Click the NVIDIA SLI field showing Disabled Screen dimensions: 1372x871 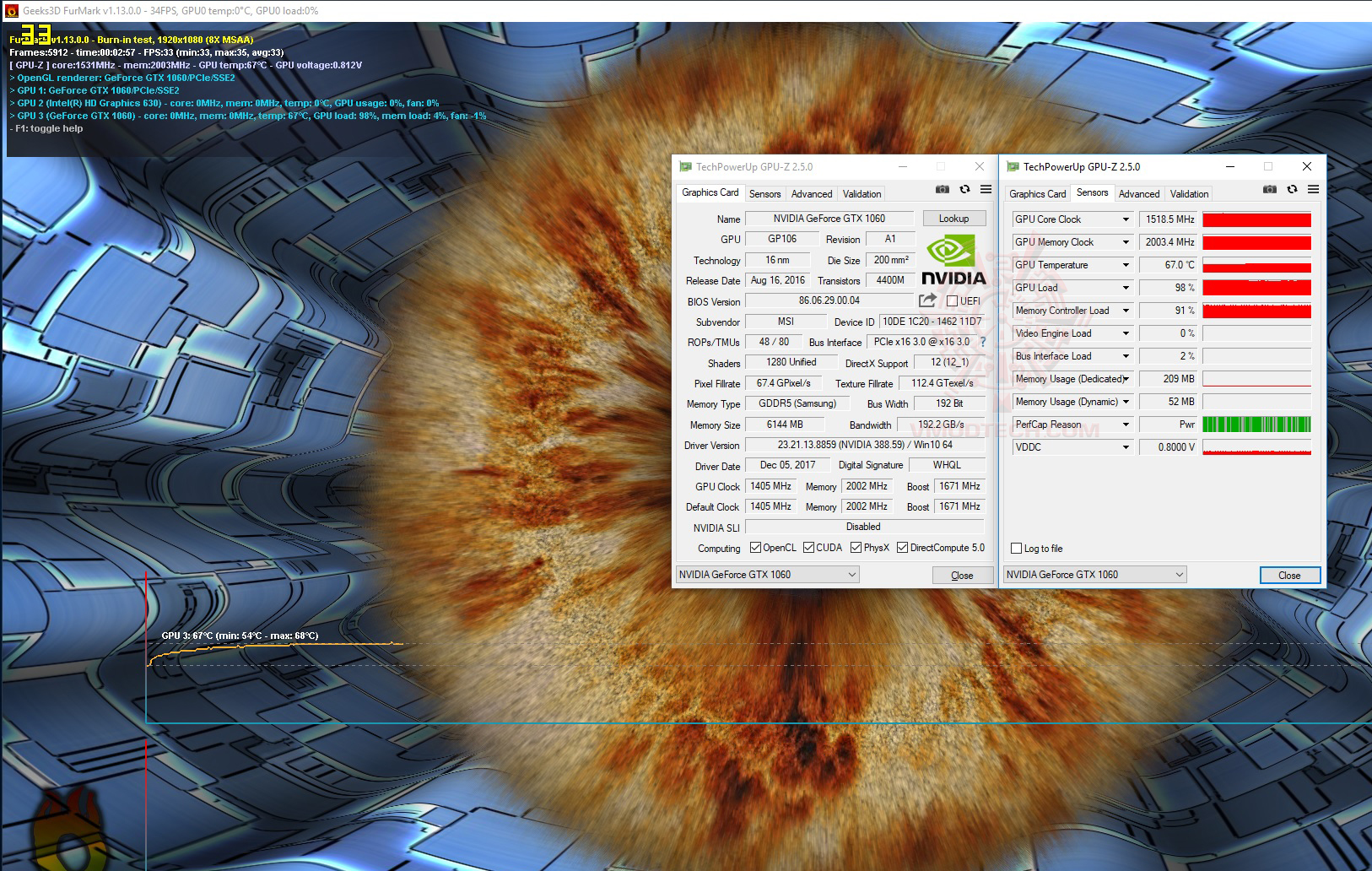[865, 527]
